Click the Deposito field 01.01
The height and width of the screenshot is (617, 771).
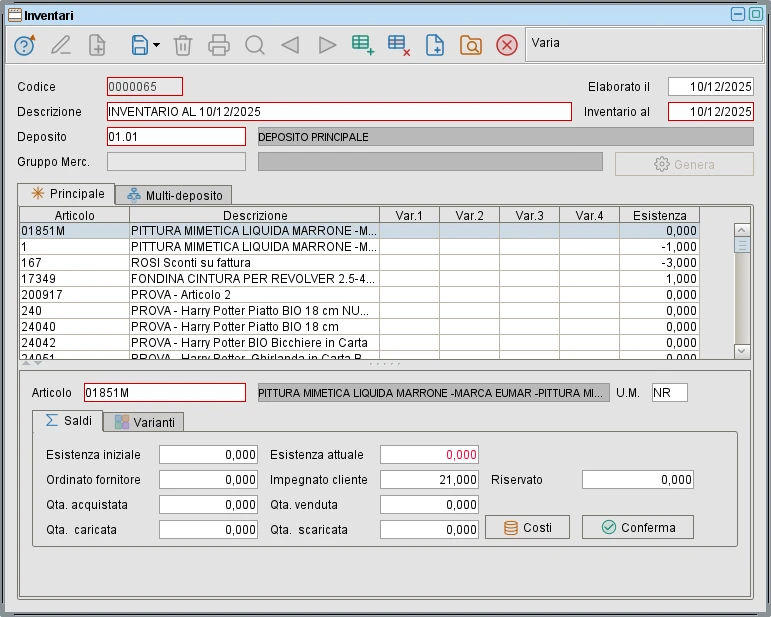pos(177,137)
